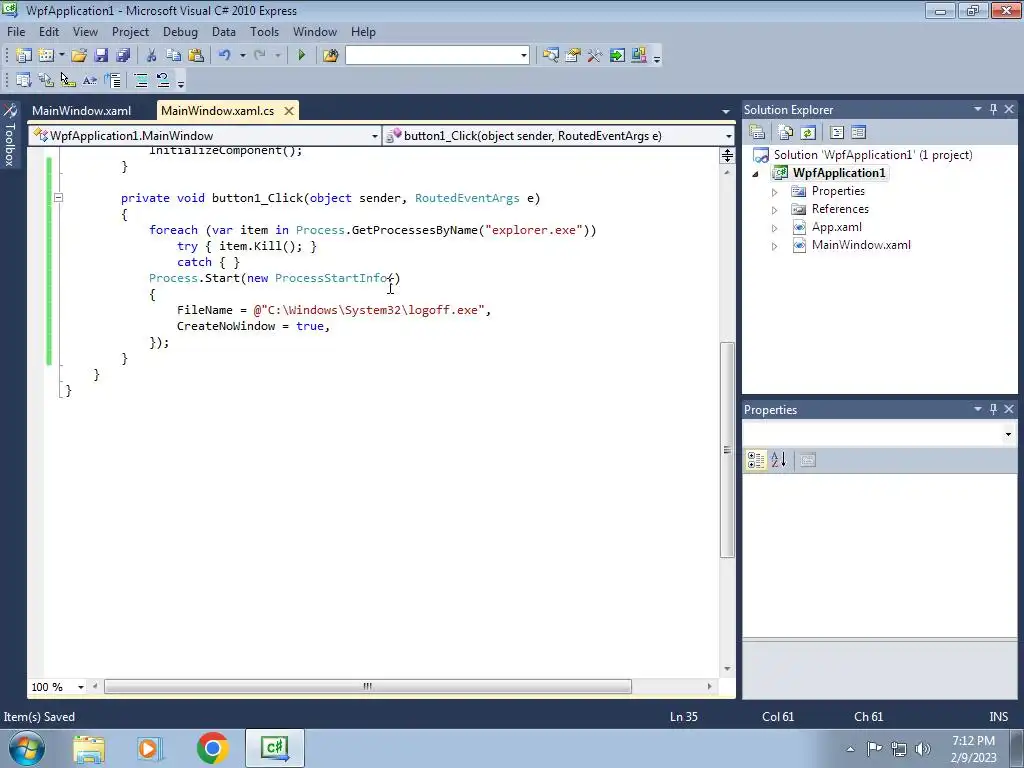Click the Undo arrow icon

225,56
